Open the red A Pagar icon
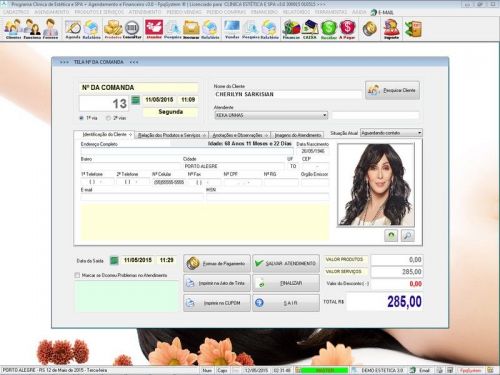The height and width of the screenshot is (375, 500). click(x=347, y=29)
